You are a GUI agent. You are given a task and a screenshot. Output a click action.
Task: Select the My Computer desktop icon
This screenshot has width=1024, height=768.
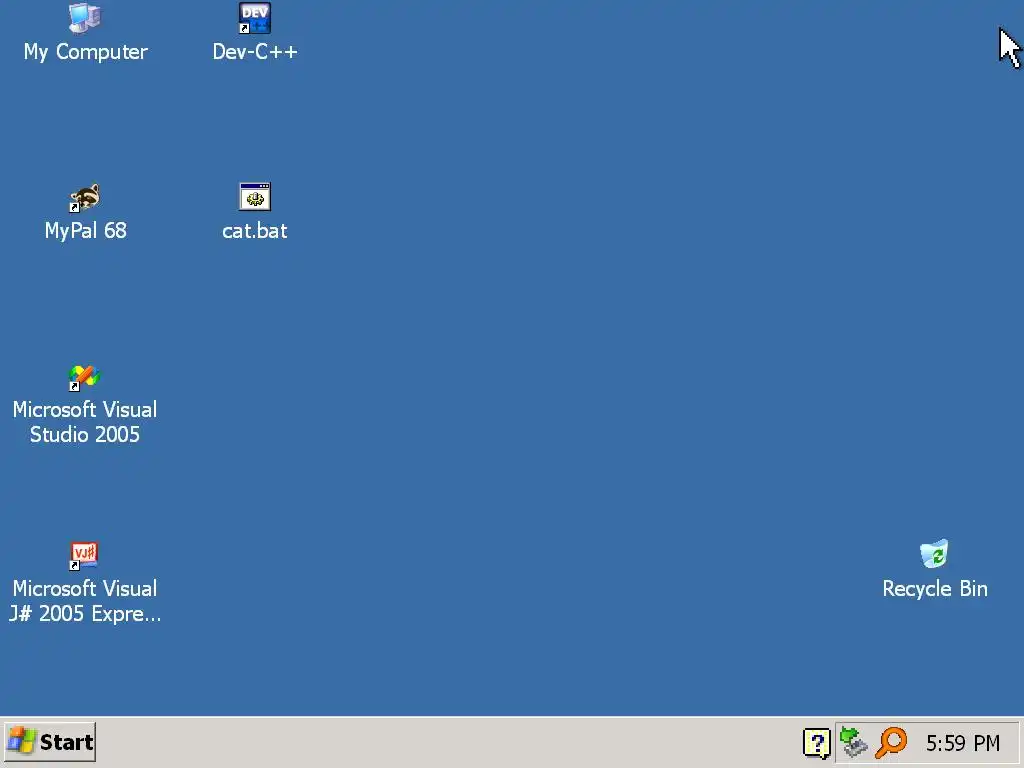coord(85,18)
